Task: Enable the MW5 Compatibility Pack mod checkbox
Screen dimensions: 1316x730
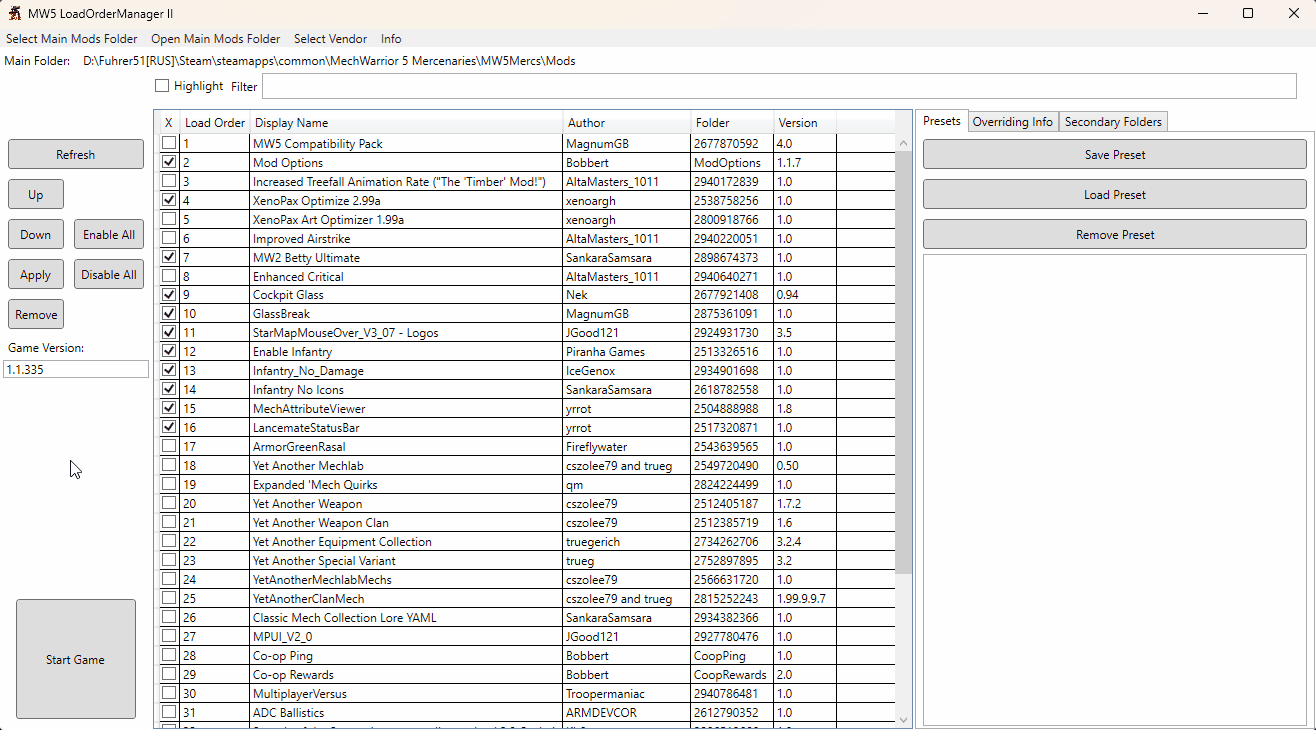Action: pos(169,144)
